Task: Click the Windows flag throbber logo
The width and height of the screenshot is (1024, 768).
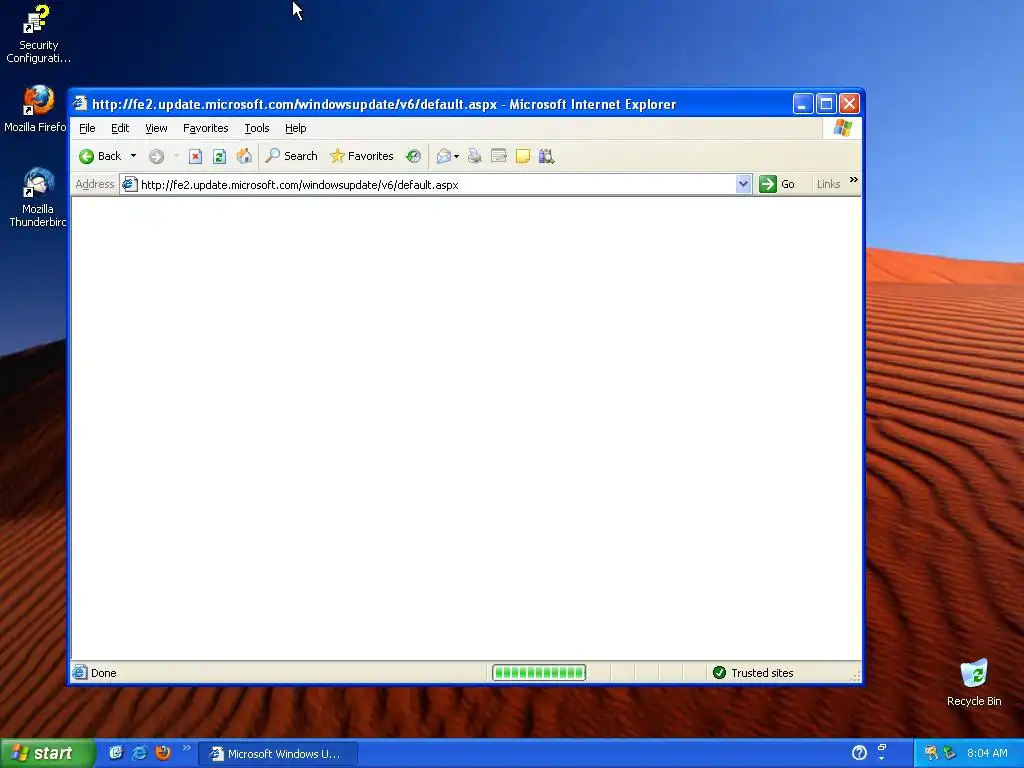Action: point(842,127)
